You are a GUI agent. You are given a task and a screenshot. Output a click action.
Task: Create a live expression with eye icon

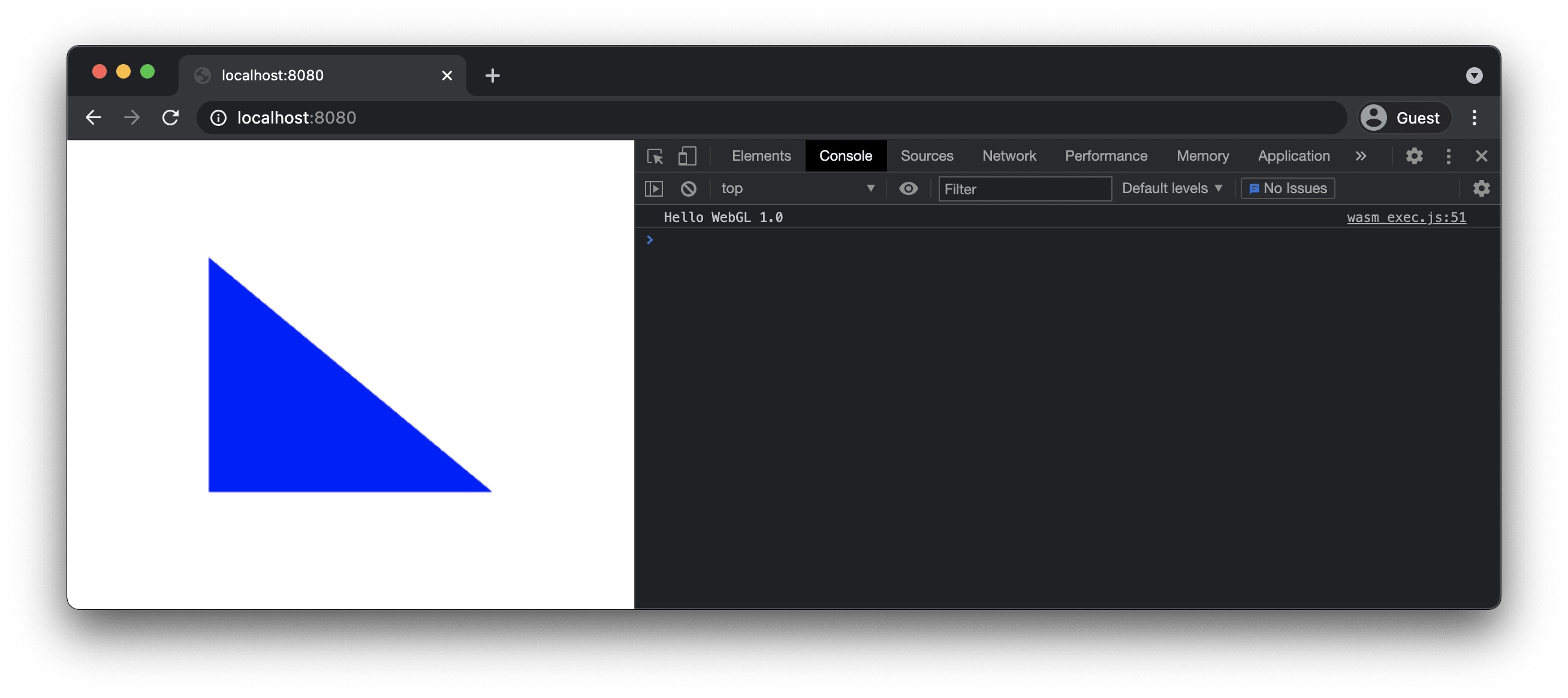(908, 189)
